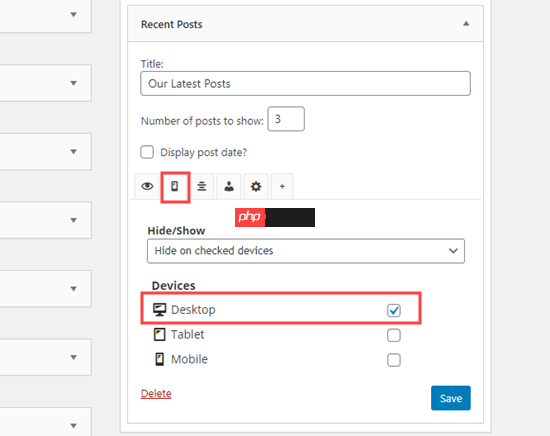The height and width of the screenshot is (436, 550).
Task: Click the Title input field
Action: point(306,83)
